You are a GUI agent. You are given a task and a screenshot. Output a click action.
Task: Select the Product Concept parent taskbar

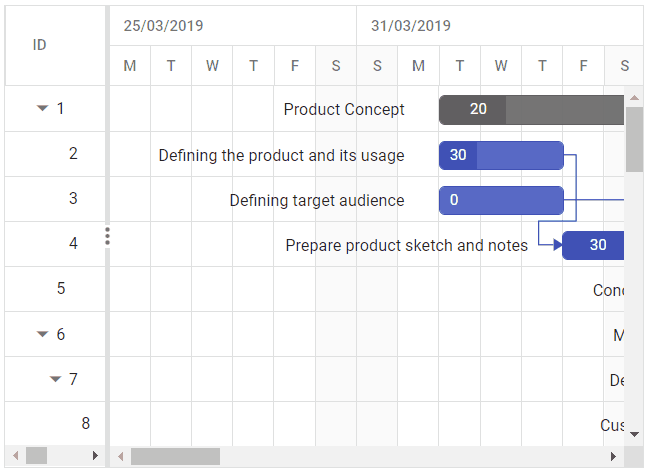coord(531,109)
